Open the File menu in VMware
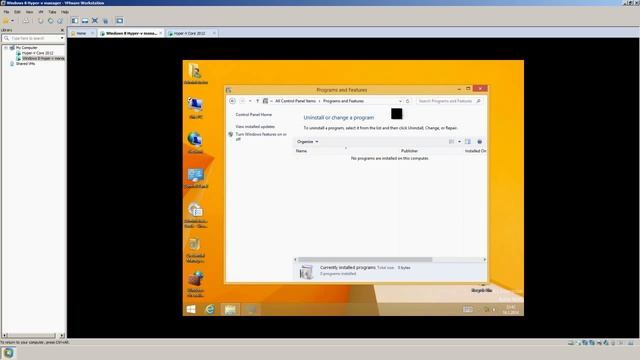640x360 pixels. click(6, 12)
